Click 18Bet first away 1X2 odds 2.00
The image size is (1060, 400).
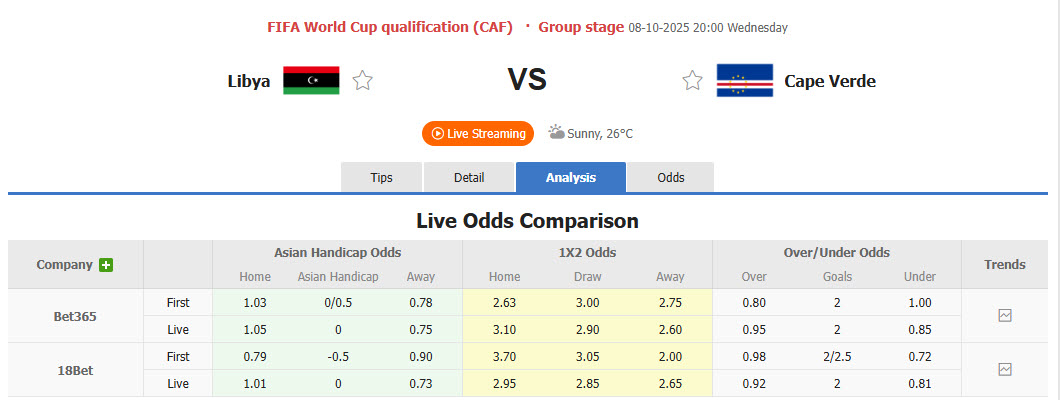tap(670, 356)
